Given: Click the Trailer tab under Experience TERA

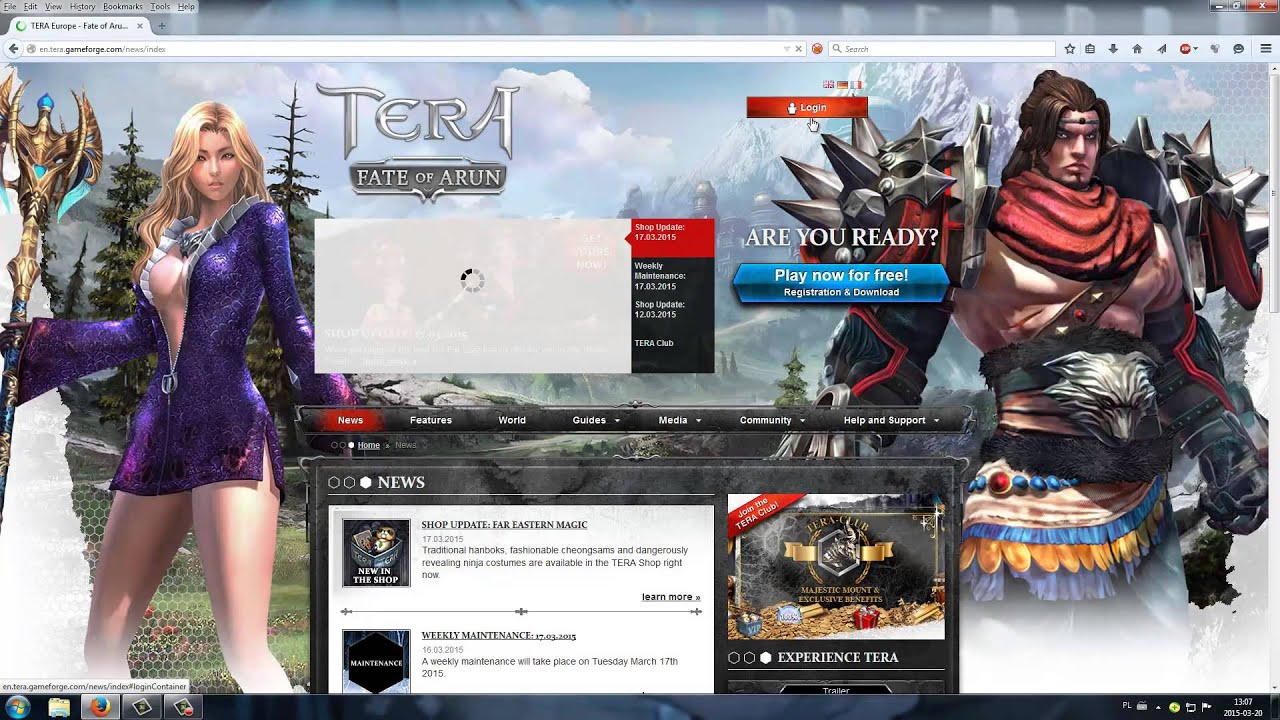Looking at the screenshot, I should (x=836, y=690).
